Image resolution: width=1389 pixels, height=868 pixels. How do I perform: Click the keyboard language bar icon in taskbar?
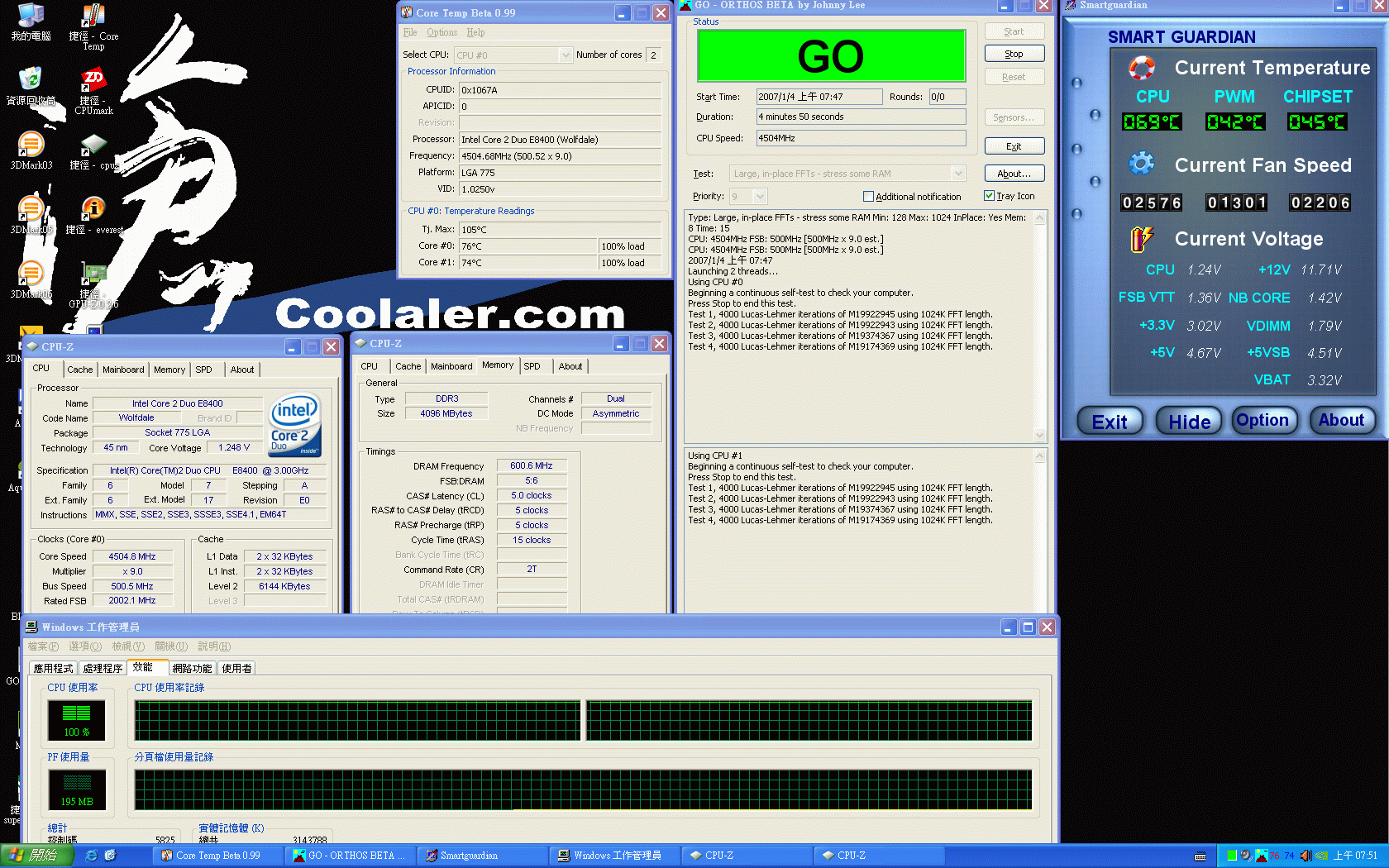(x=1200, y=856)
